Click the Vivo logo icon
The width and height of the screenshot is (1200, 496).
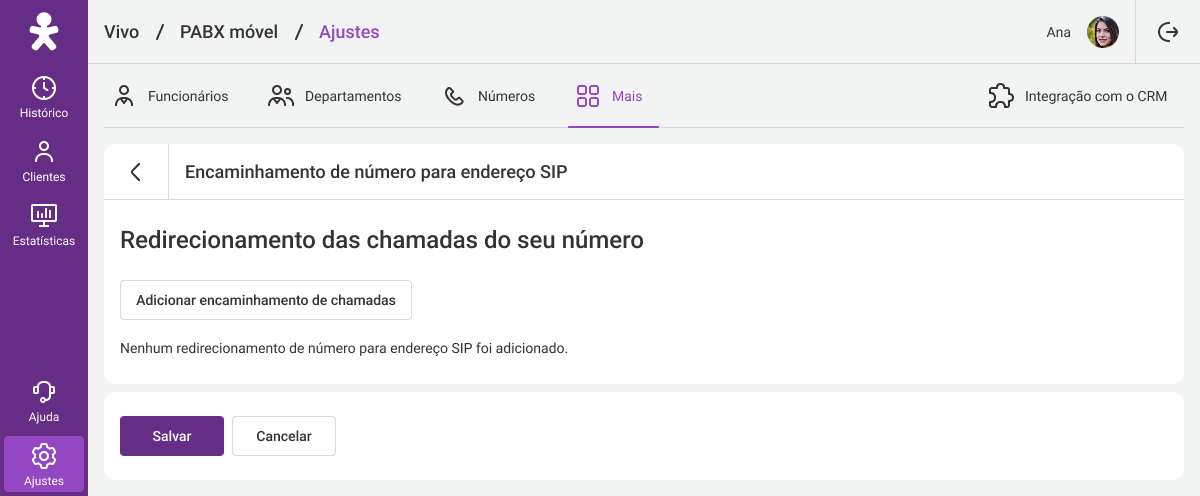[43, 32]
